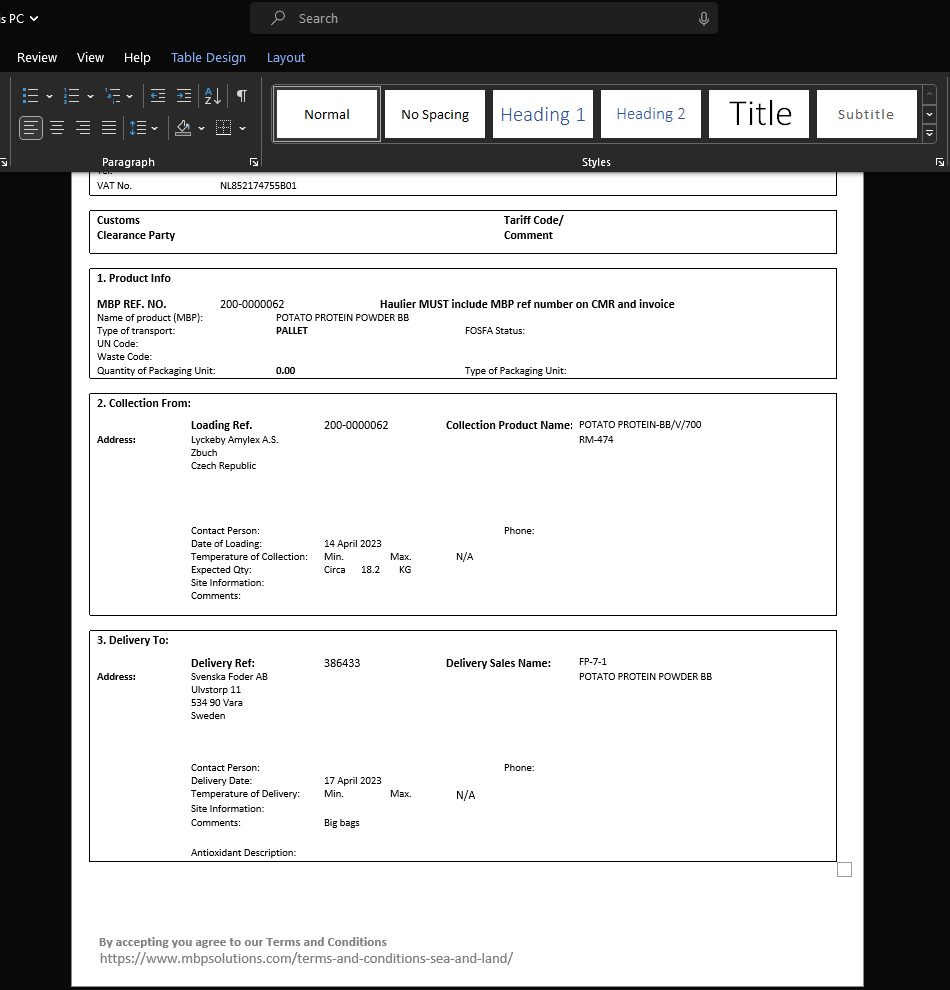The height and width of the screenshot is (990, 950).
Task: Open the Borders dropdown arrow
Action: [x=242, y=129]
